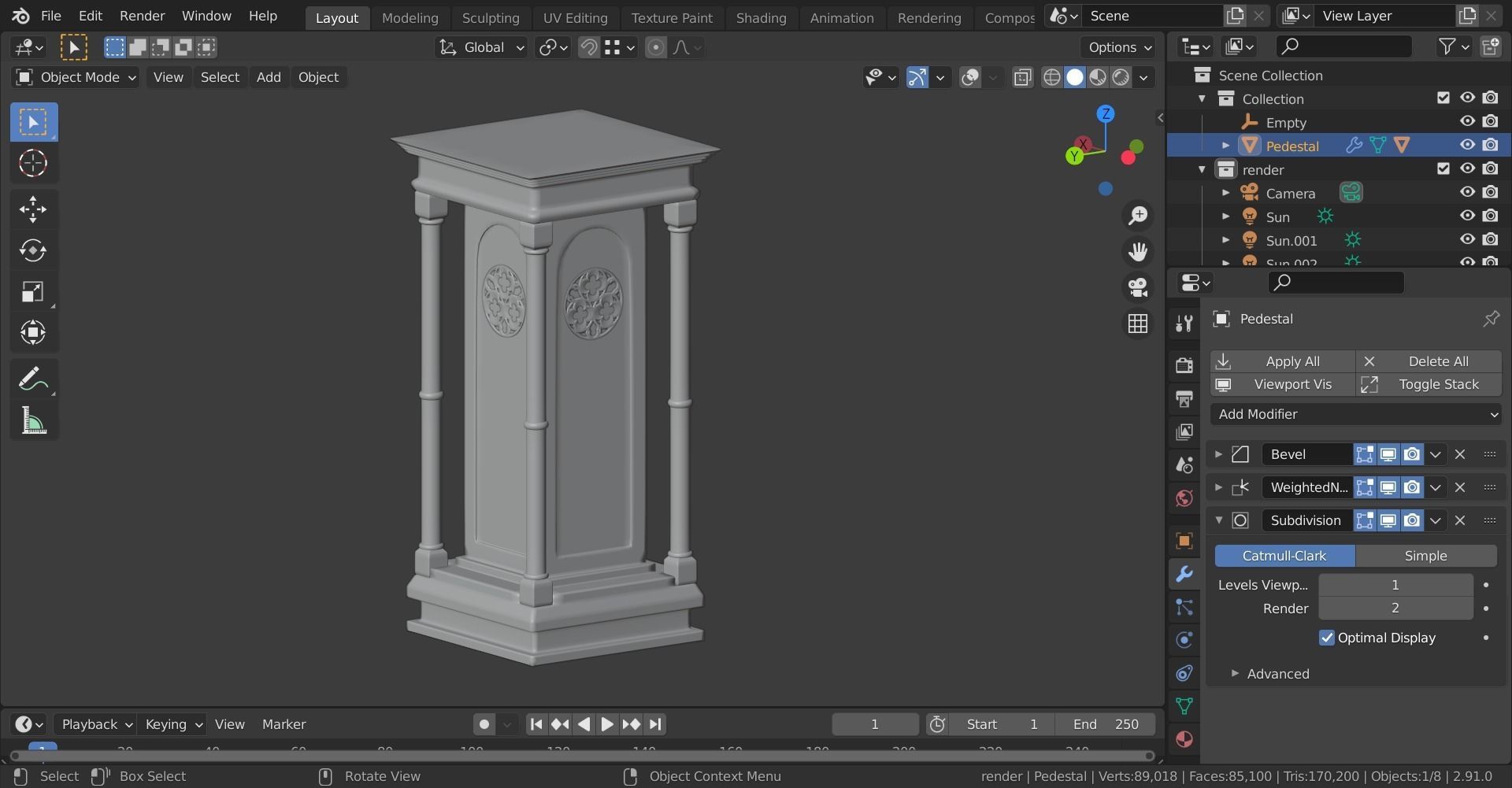Open the Render properties tab

1184,365
